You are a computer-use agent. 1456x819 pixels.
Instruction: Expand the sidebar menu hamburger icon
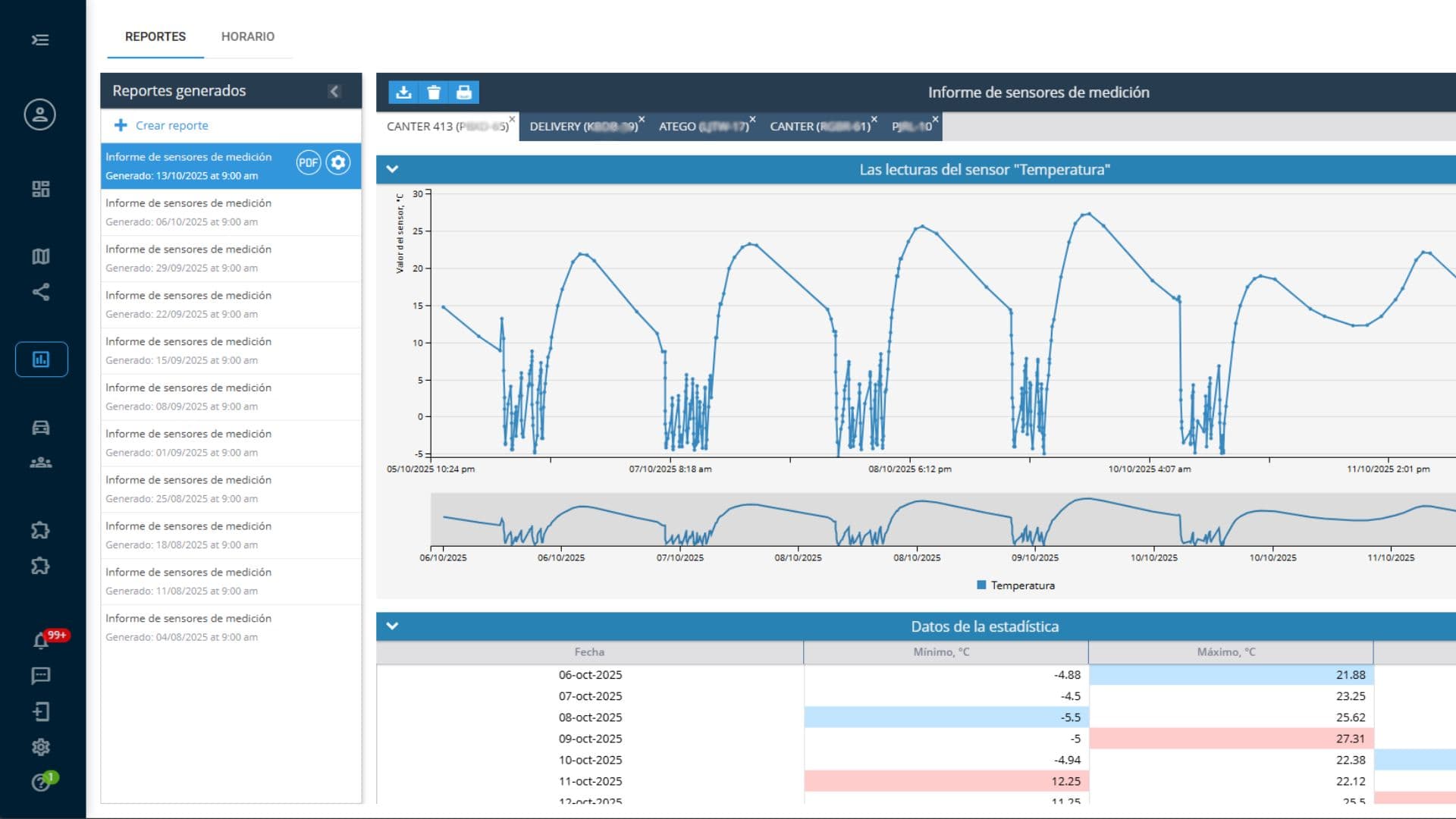pyautogui.click(x=40, y=39)
